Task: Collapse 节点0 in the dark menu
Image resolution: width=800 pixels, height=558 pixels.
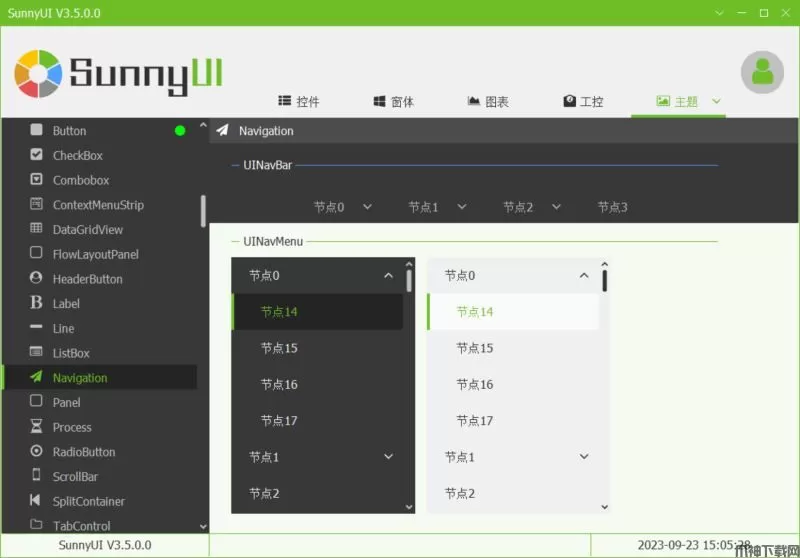Action: click(388, 276)
